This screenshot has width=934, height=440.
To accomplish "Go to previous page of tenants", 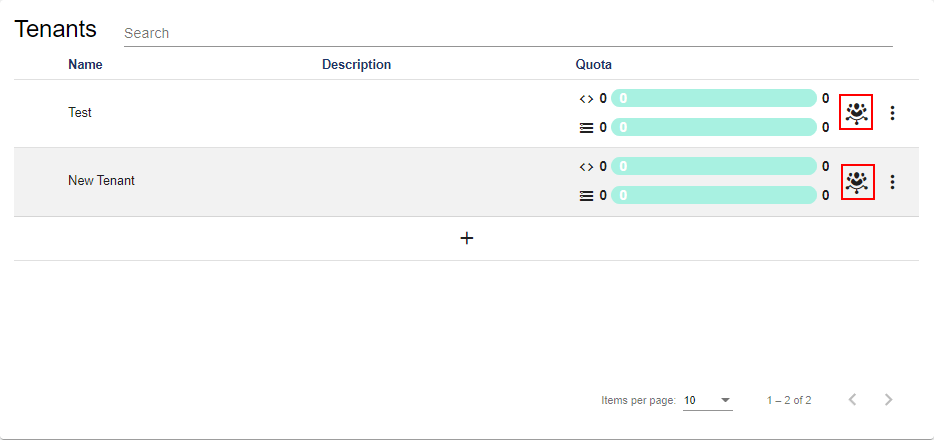I will pos(852,400).
